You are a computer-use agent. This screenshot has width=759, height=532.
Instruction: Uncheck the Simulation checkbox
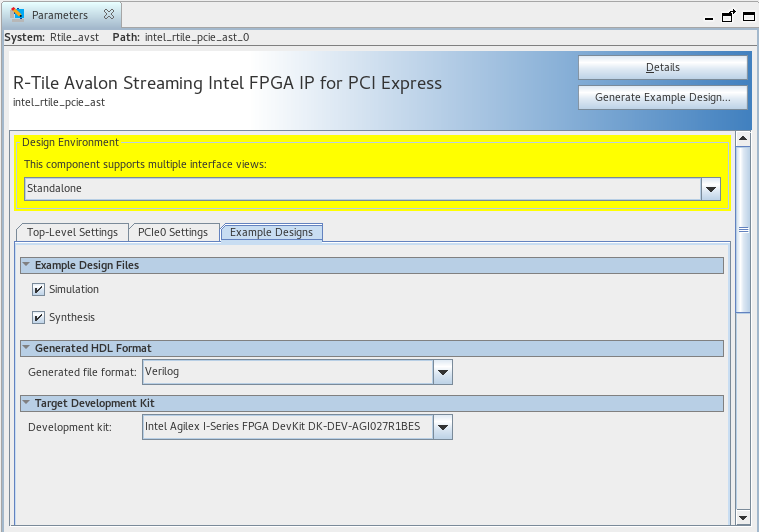[x=39, y=290]
